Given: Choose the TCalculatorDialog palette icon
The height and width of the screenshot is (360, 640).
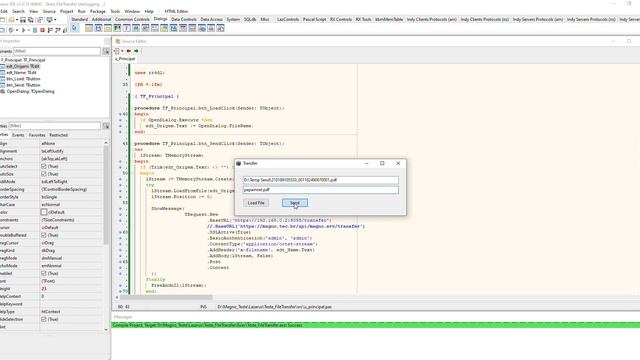Looking at the screenshot, I should click(192, 28).
